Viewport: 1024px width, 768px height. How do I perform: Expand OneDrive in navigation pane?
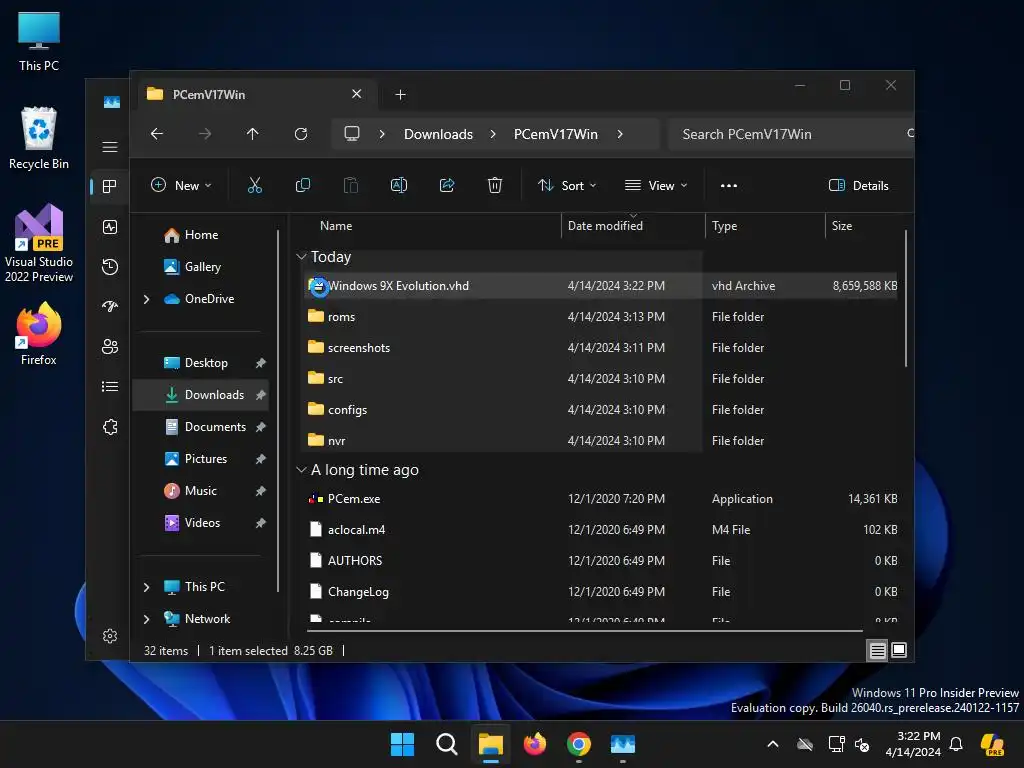pos(146,299)
